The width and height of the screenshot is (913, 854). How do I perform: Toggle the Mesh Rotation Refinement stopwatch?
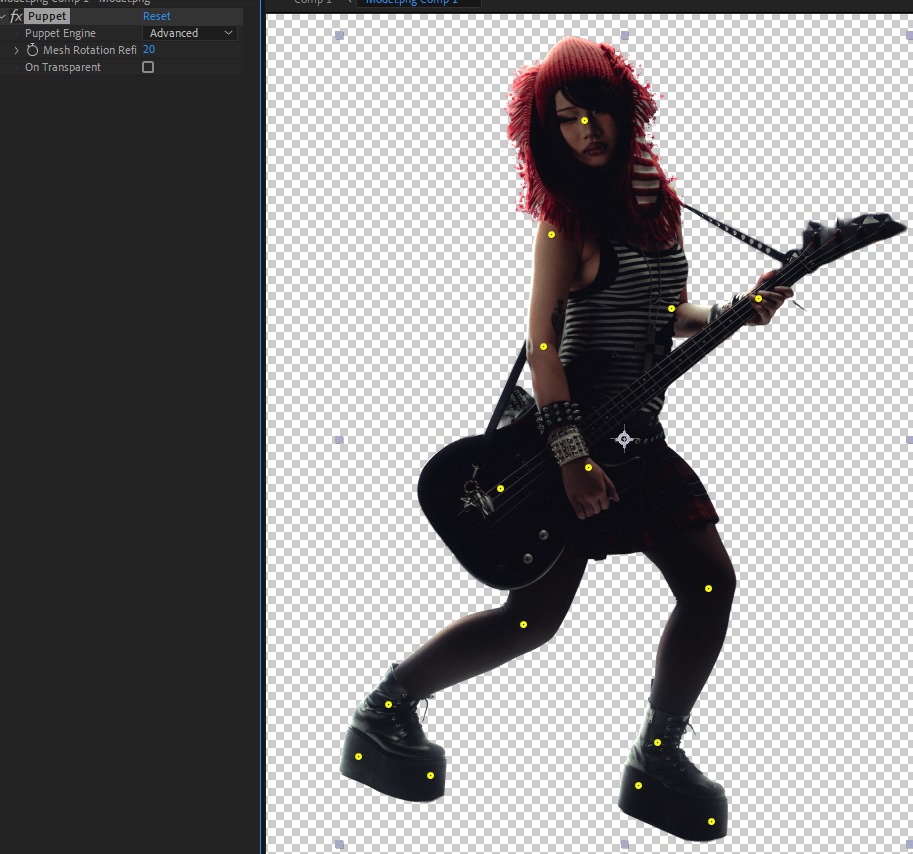32,50
